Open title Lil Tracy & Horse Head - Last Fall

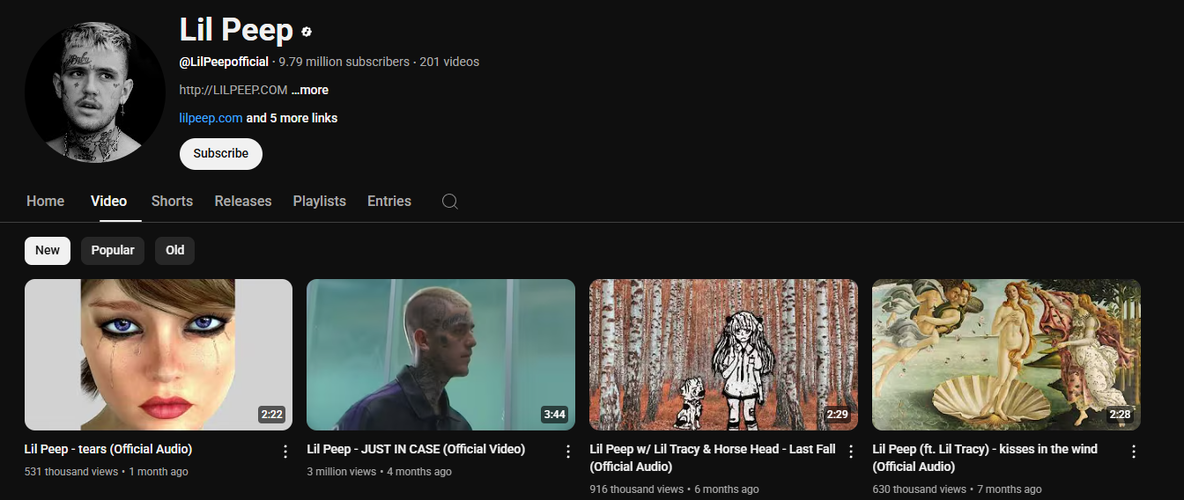[x=712, y=458]
